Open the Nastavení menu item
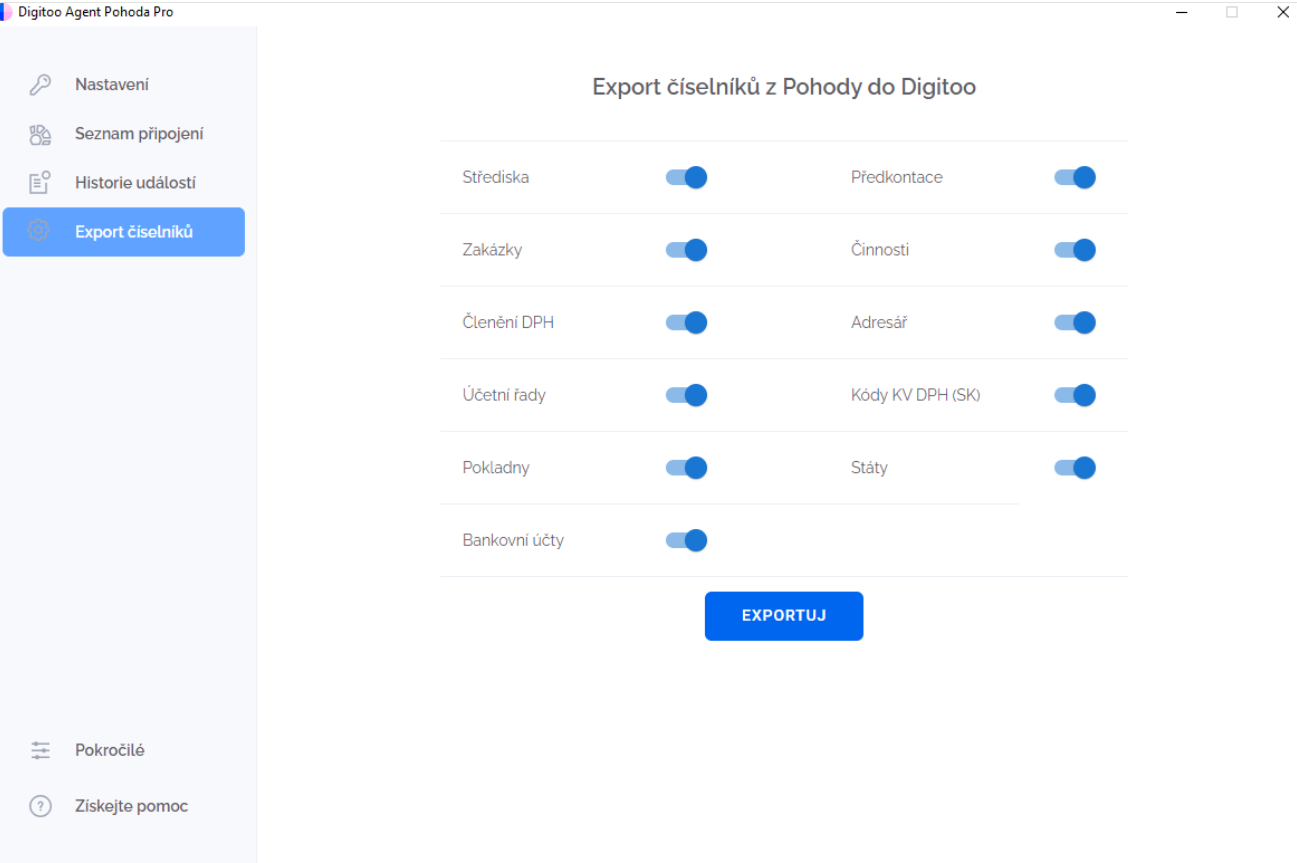The image size is (1297, 863). [x=124, y=85]
